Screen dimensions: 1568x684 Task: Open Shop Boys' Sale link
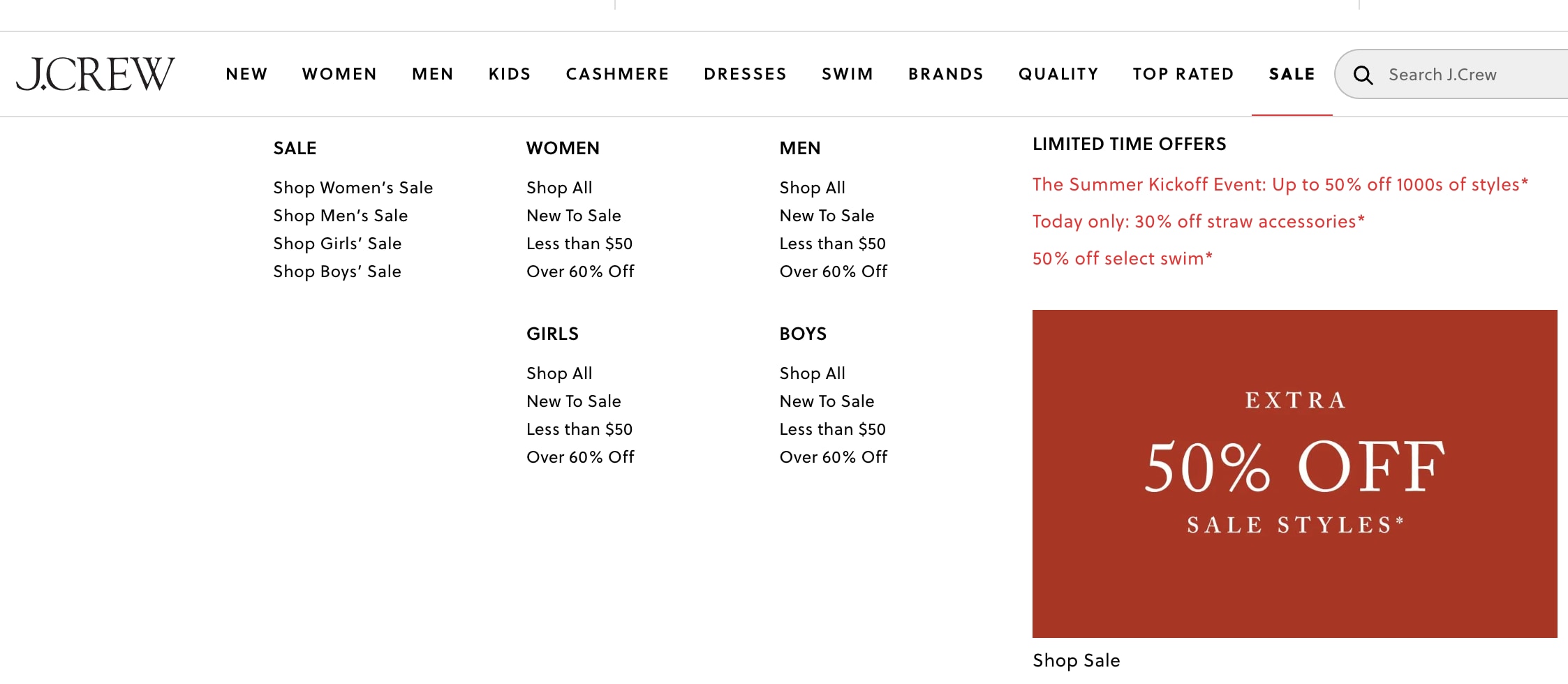pyautogui.click(x=337, y=272)
